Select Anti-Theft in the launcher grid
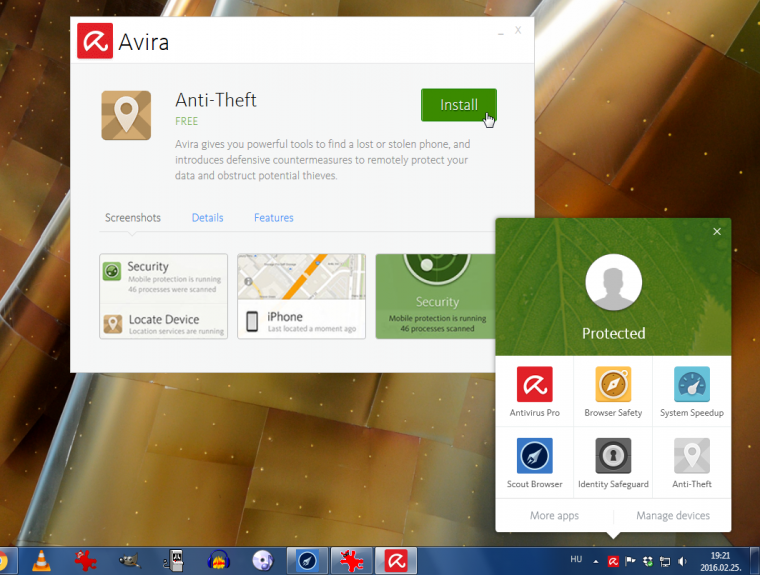Image resolution: width=760 pixels, height=575 pixels. tap(692, 463)
